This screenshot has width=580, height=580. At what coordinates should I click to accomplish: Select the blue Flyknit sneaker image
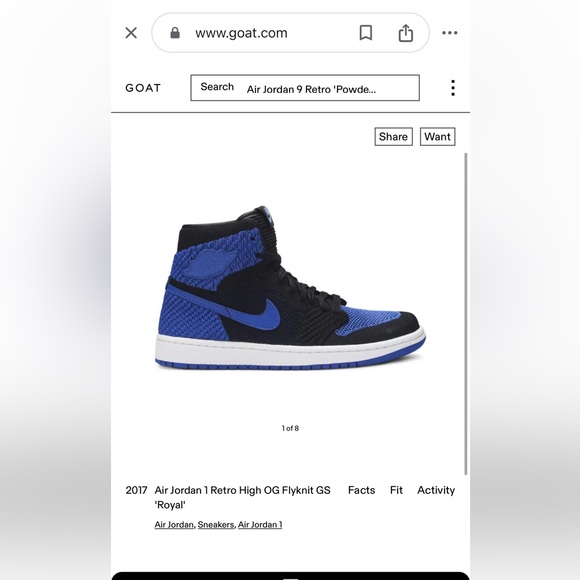point(290,288)
